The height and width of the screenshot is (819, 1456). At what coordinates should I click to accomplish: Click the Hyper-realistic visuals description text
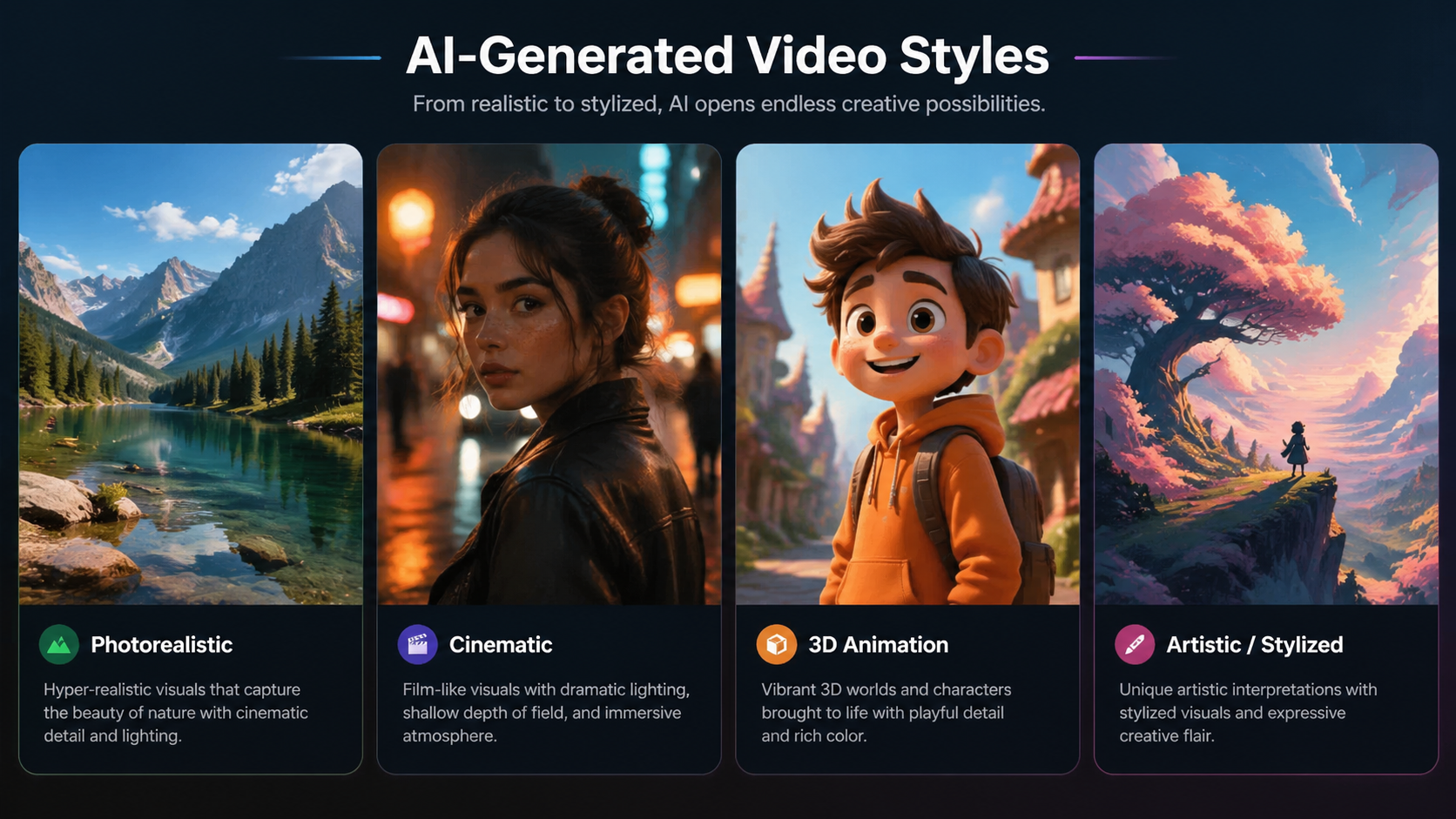(176, 713)
